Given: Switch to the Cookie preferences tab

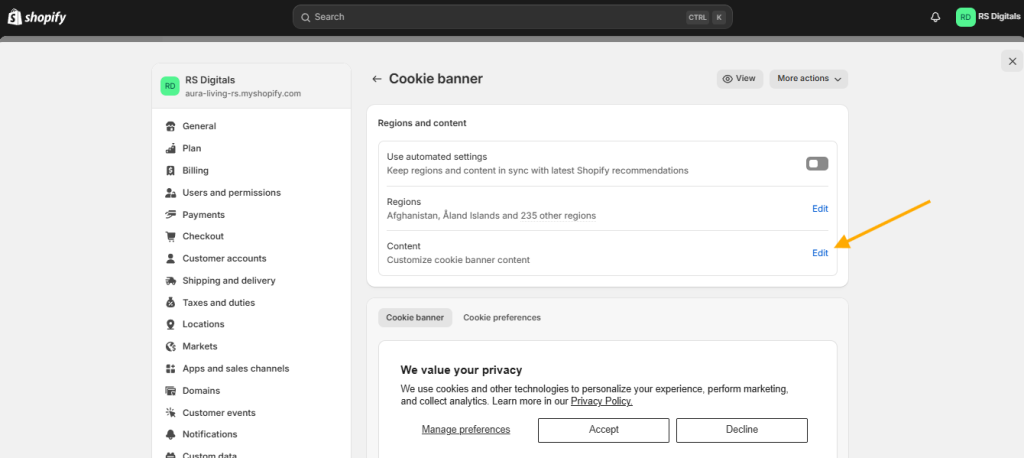Looking at the screenshot, I should [x=502, y=318].
